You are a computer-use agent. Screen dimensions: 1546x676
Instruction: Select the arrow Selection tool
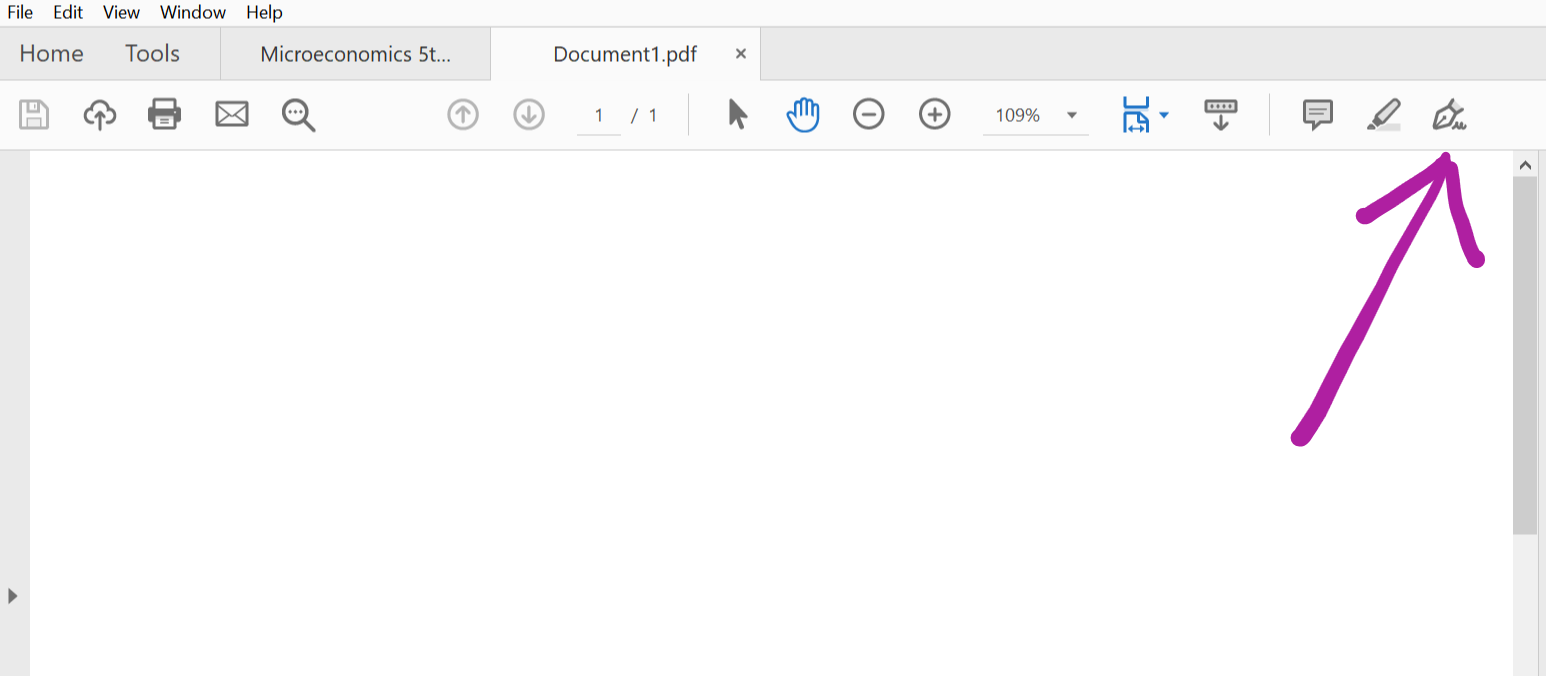coord(738,114)
